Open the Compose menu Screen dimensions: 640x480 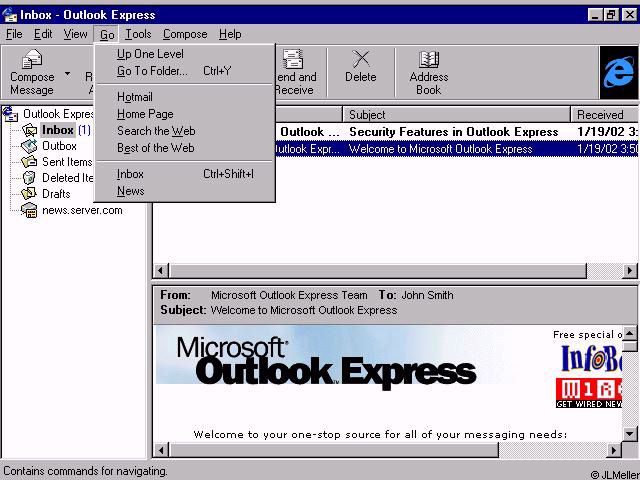tap(185, 34)
